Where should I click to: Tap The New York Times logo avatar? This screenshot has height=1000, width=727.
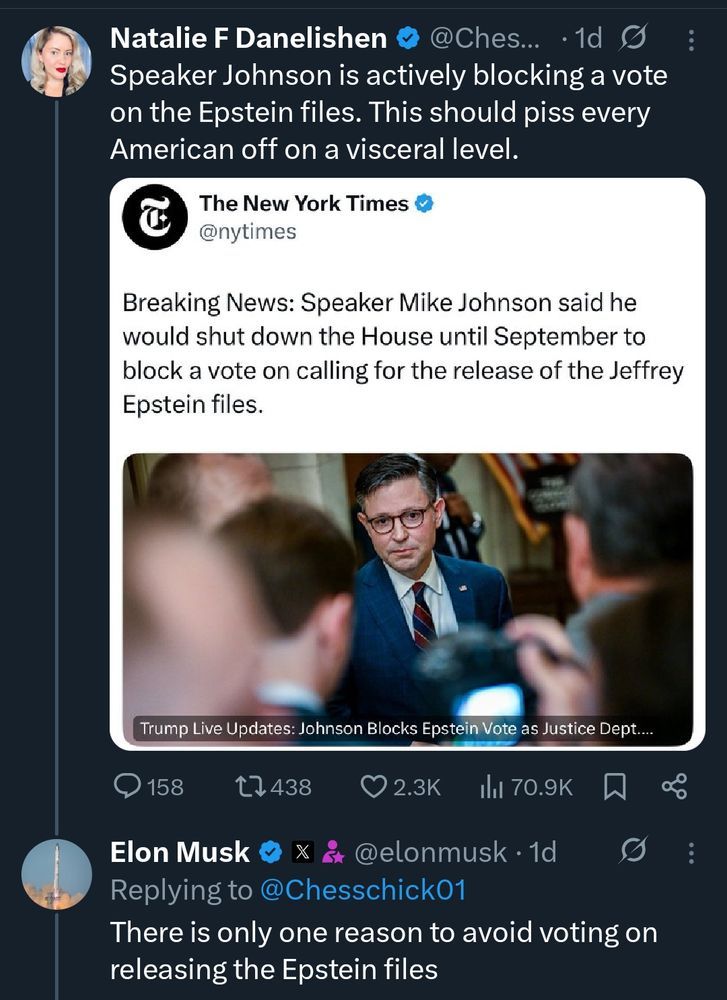[155, 217]
